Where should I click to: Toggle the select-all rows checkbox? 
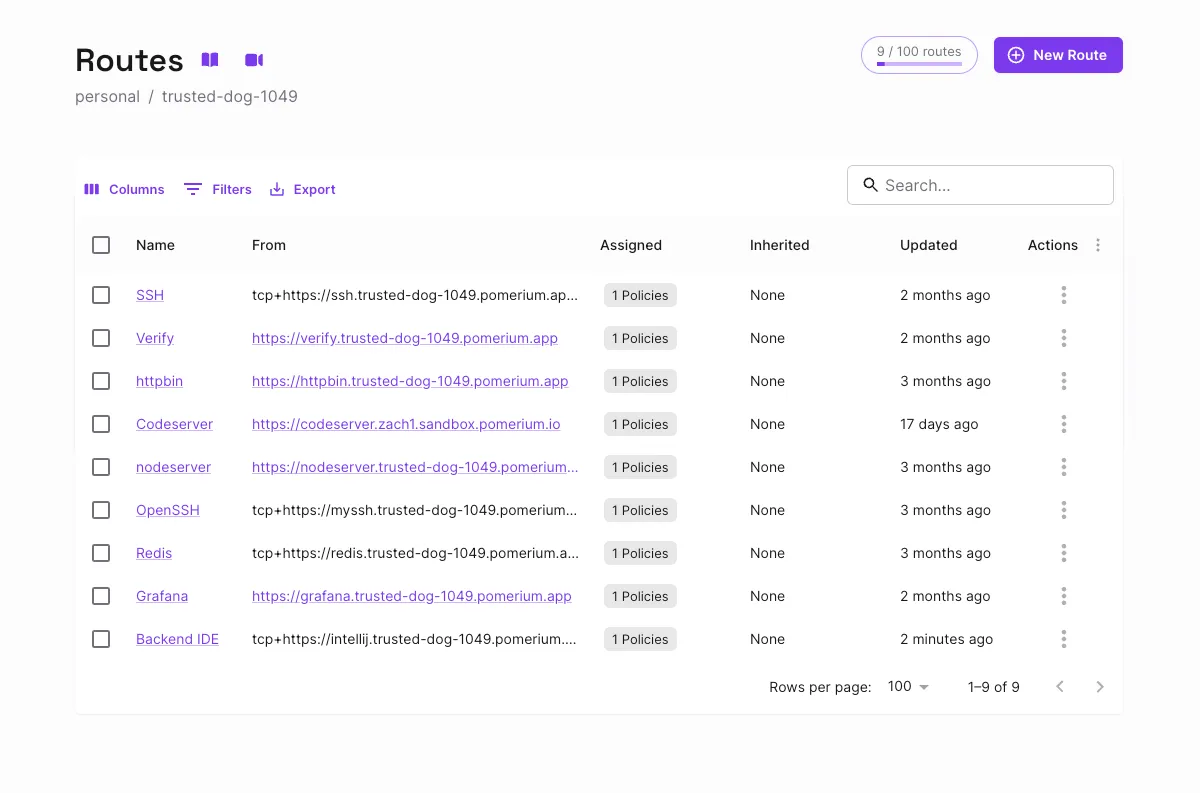(x=101, y=245)
